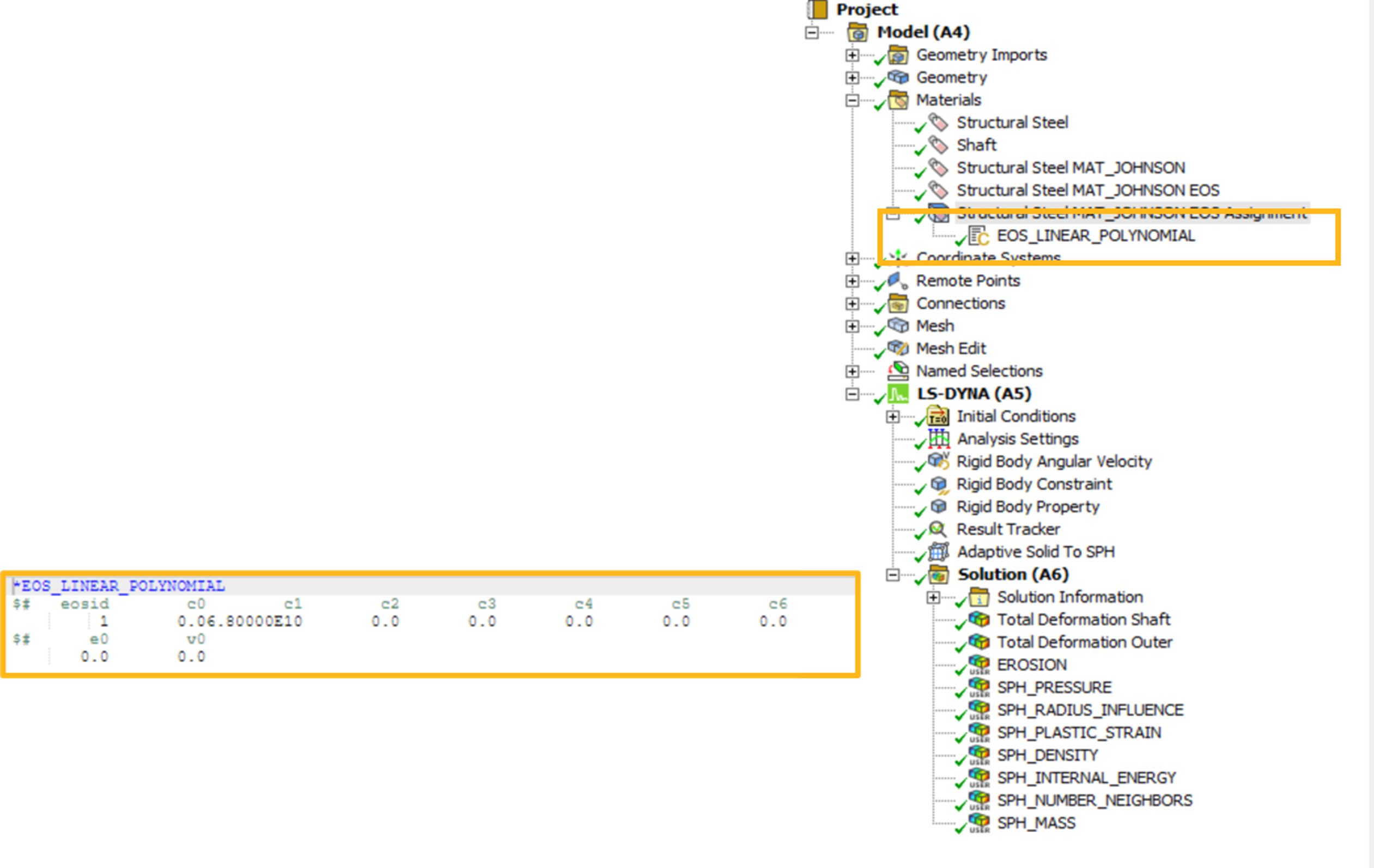Click the Analysis Settings icon
Viewport: 1374px width, 868px height.
click(x=938, y=438)
